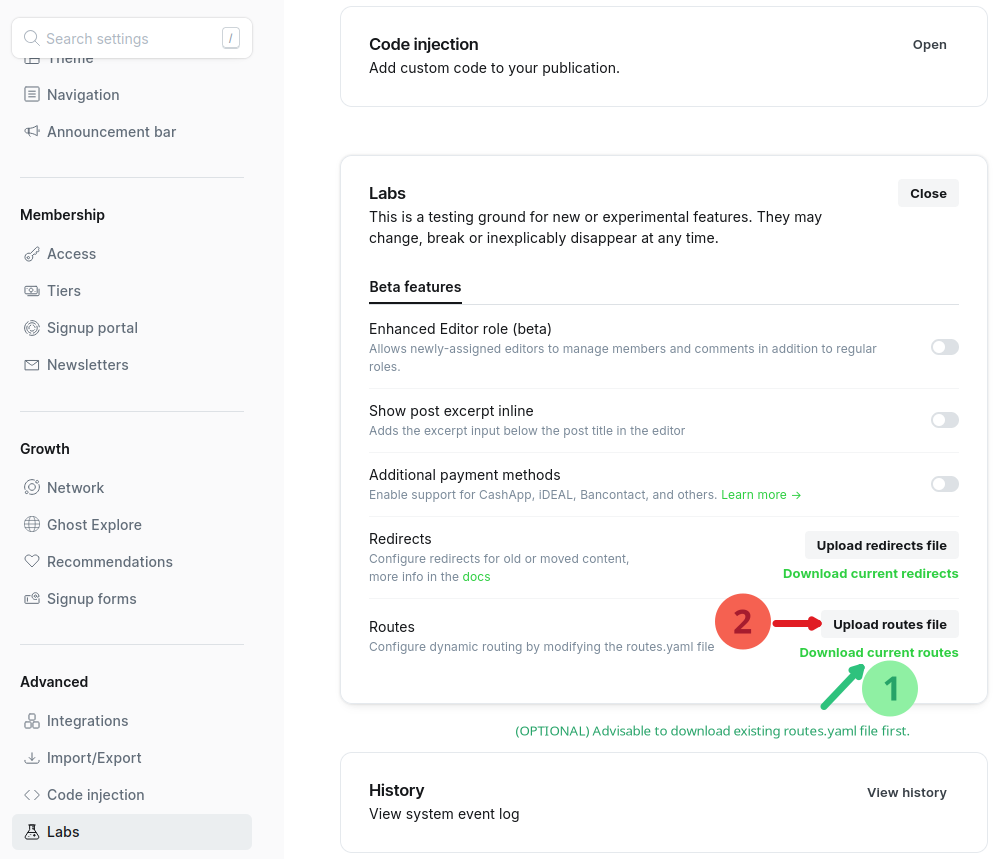Open the Code injection section
The height and width of the screenshot is (859, 1006).
point(929,45)
